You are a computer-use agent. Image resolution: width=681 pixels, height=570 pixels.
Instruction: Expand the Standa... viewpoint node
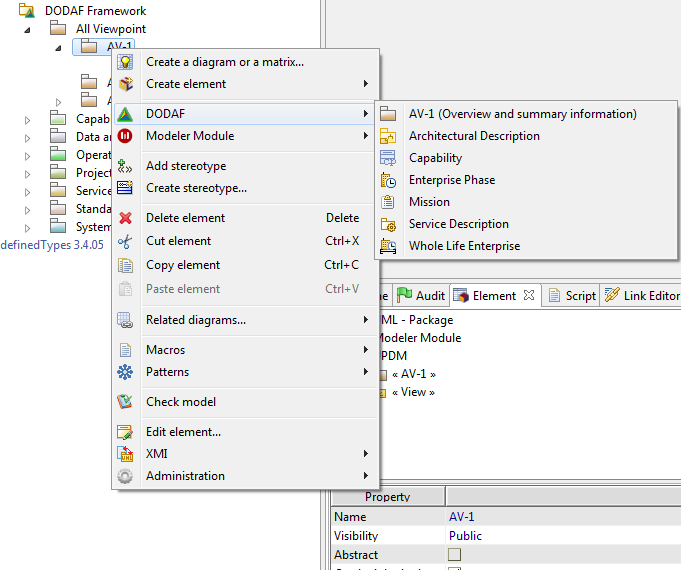pos(27,211)
